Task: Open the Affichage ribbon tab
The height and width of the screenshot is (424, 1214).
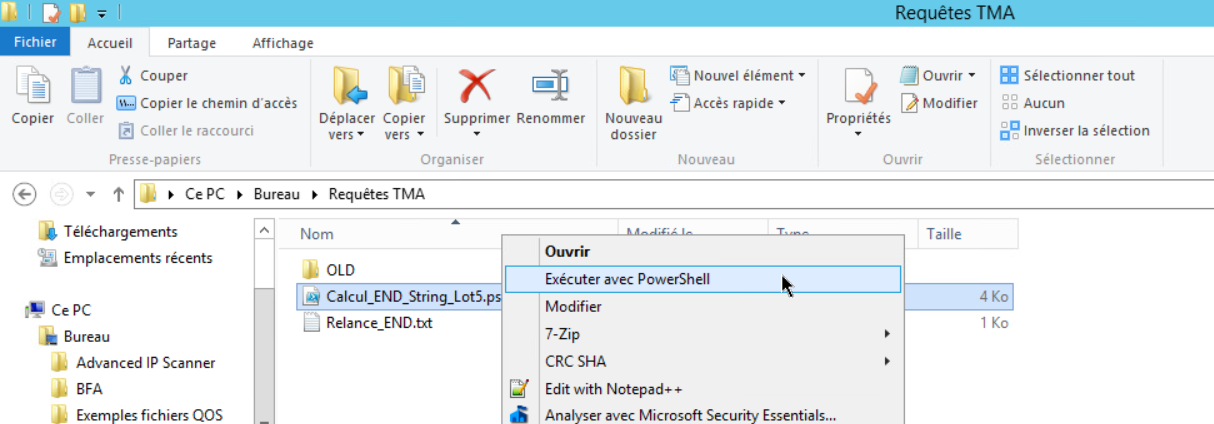Action: 283,43
